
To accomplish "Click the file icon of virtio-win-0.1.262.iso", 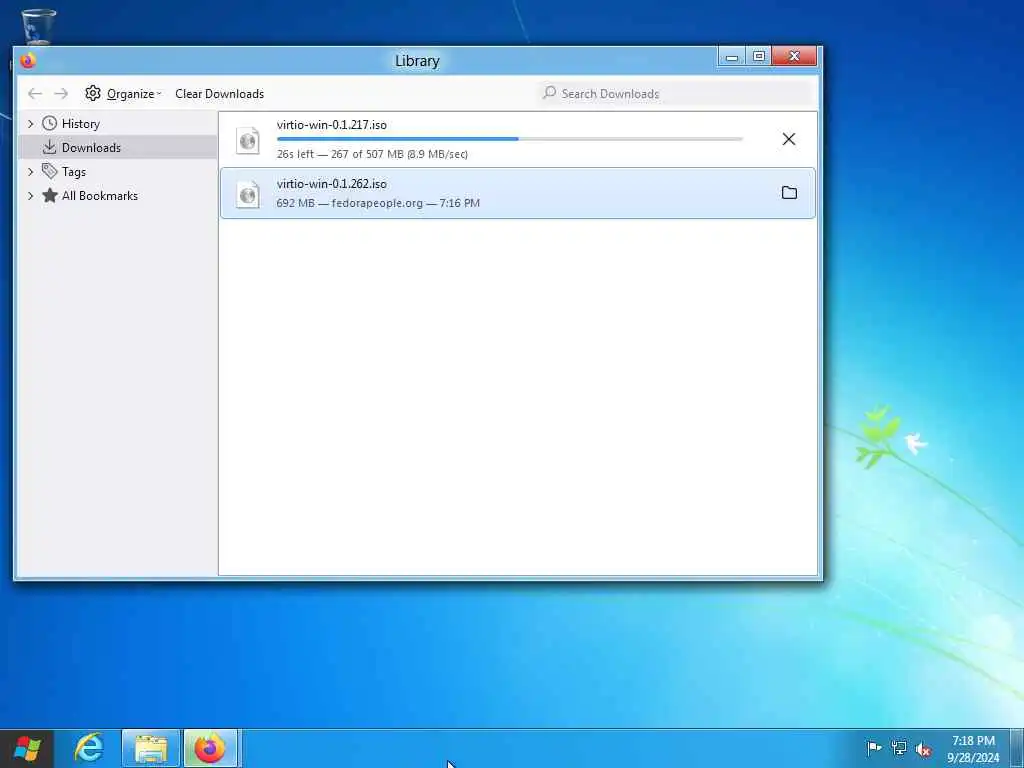I will click(x=248, y=194).
